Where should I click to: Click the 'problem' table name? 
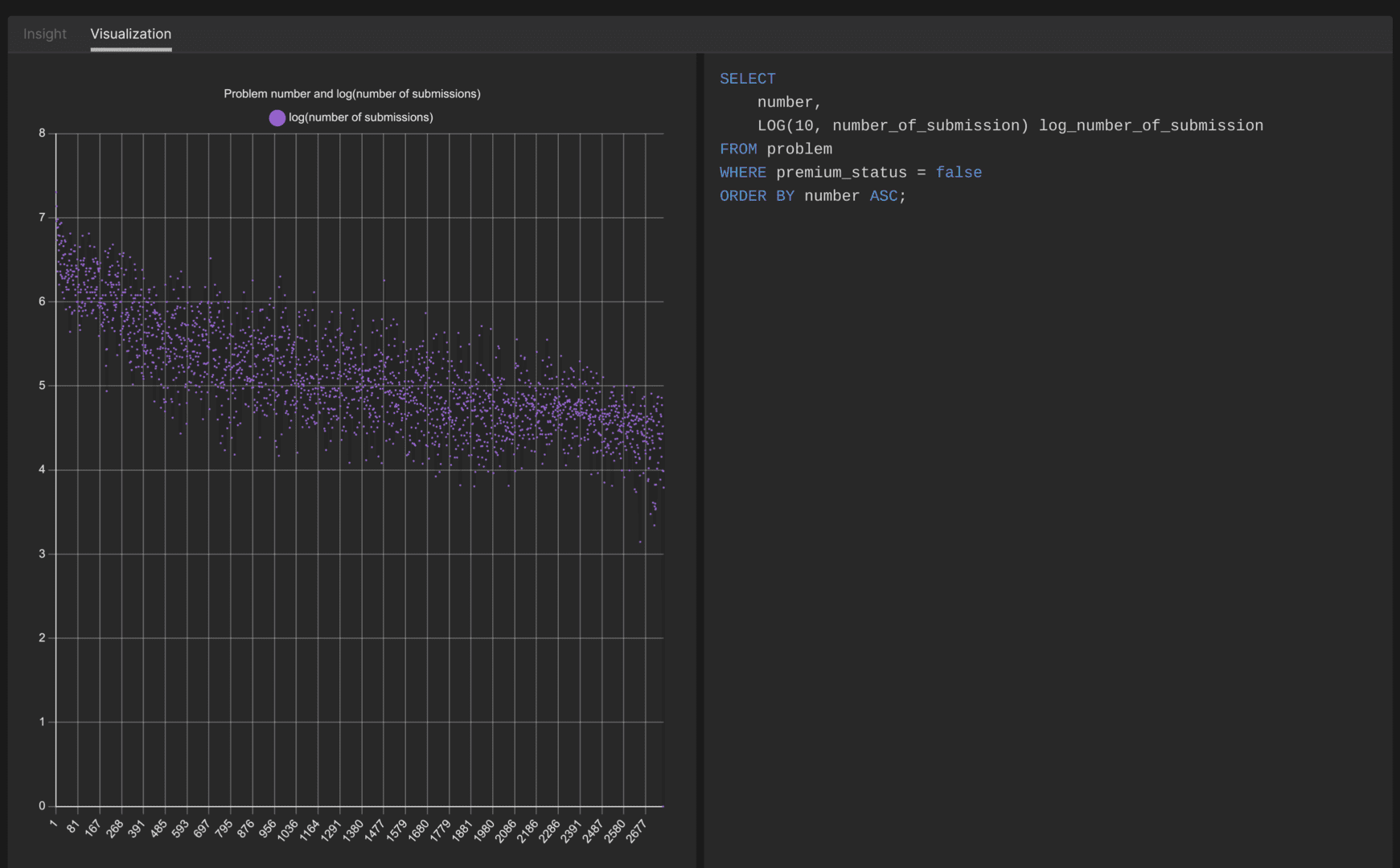(x=799, y=149)
